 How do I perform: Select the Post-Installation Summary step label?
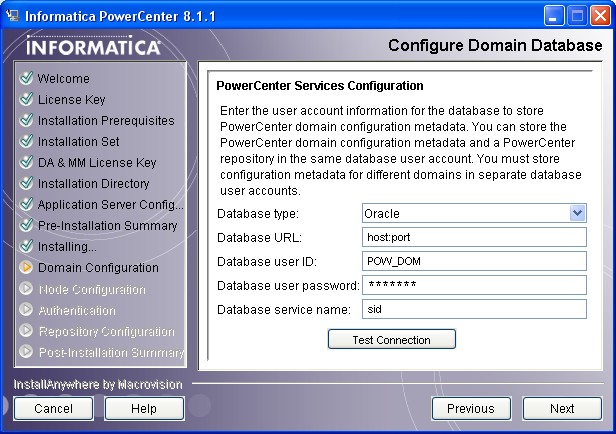click(112, 352)
